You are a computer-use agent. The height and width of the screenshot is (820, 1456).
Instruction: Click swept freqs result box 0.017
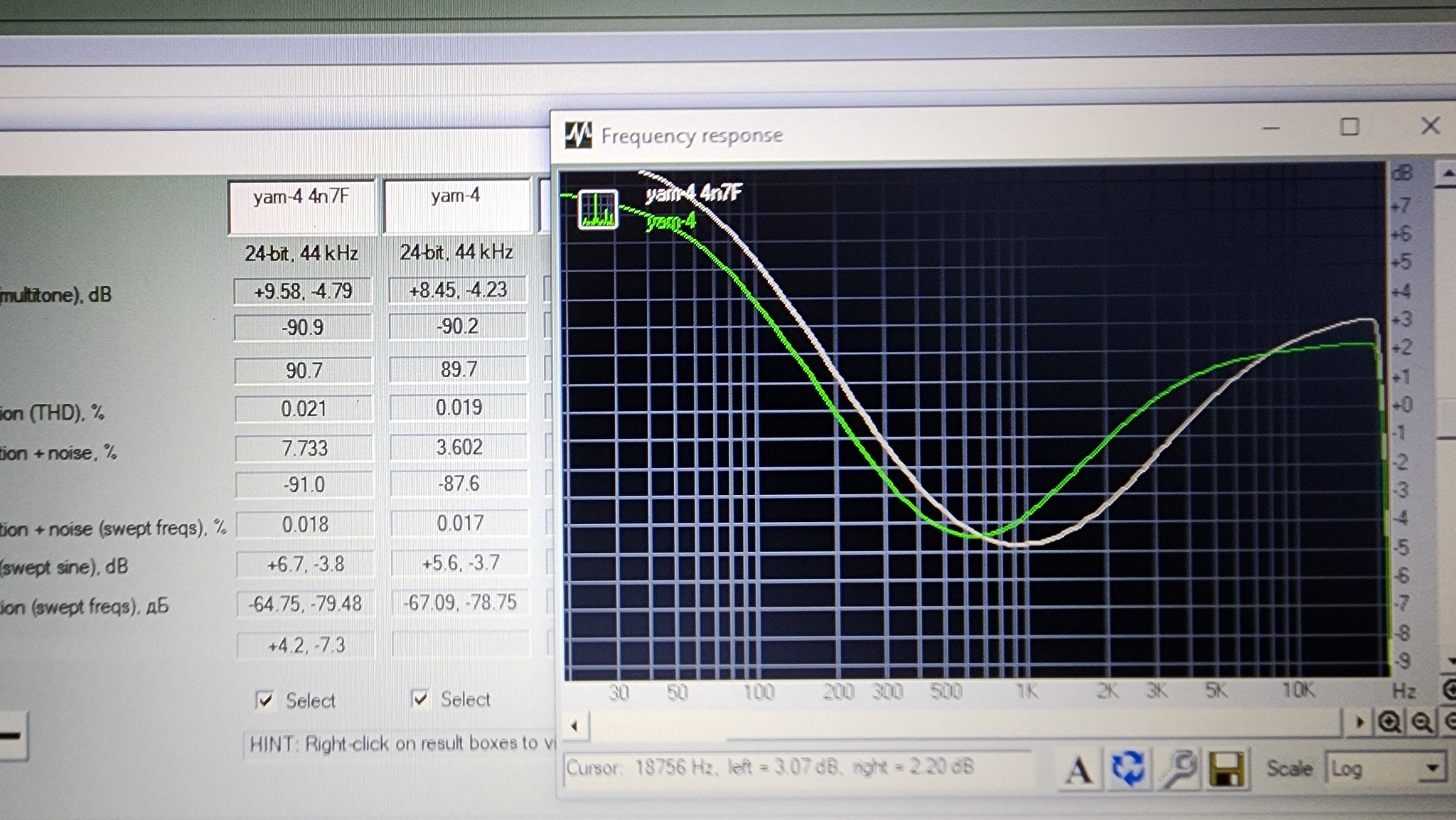tap(460, 523)
